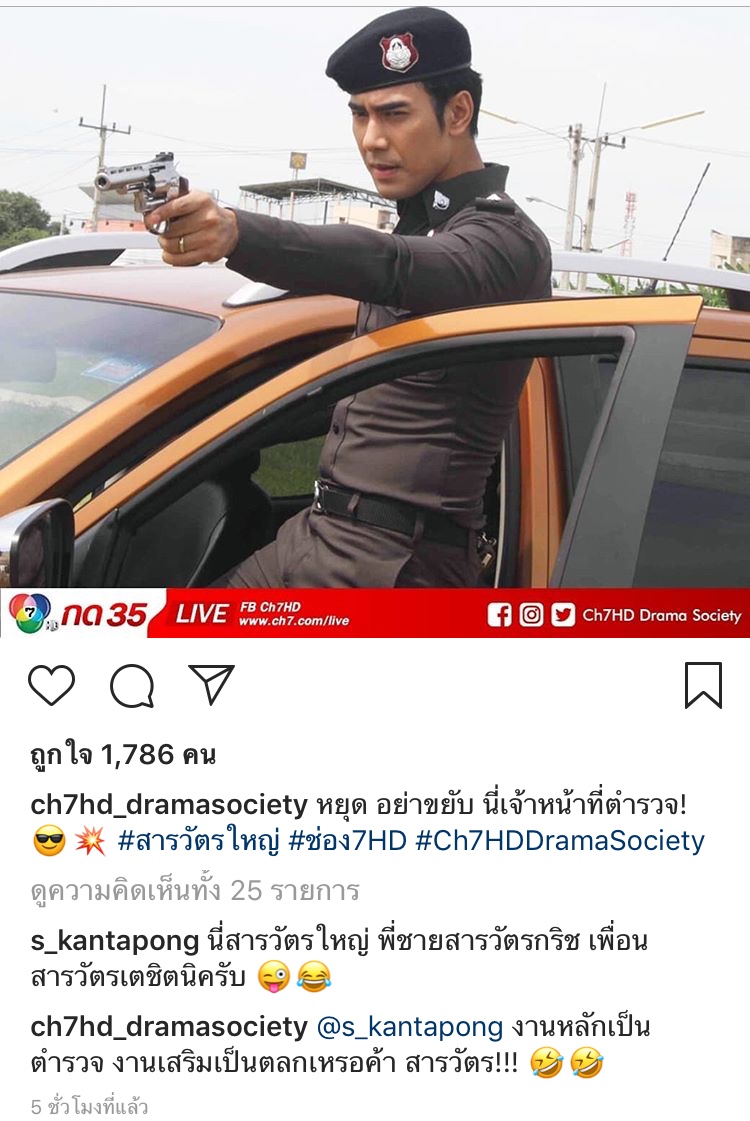Open the #ช่อง7HD hashtag

click(x=347, y=841)
